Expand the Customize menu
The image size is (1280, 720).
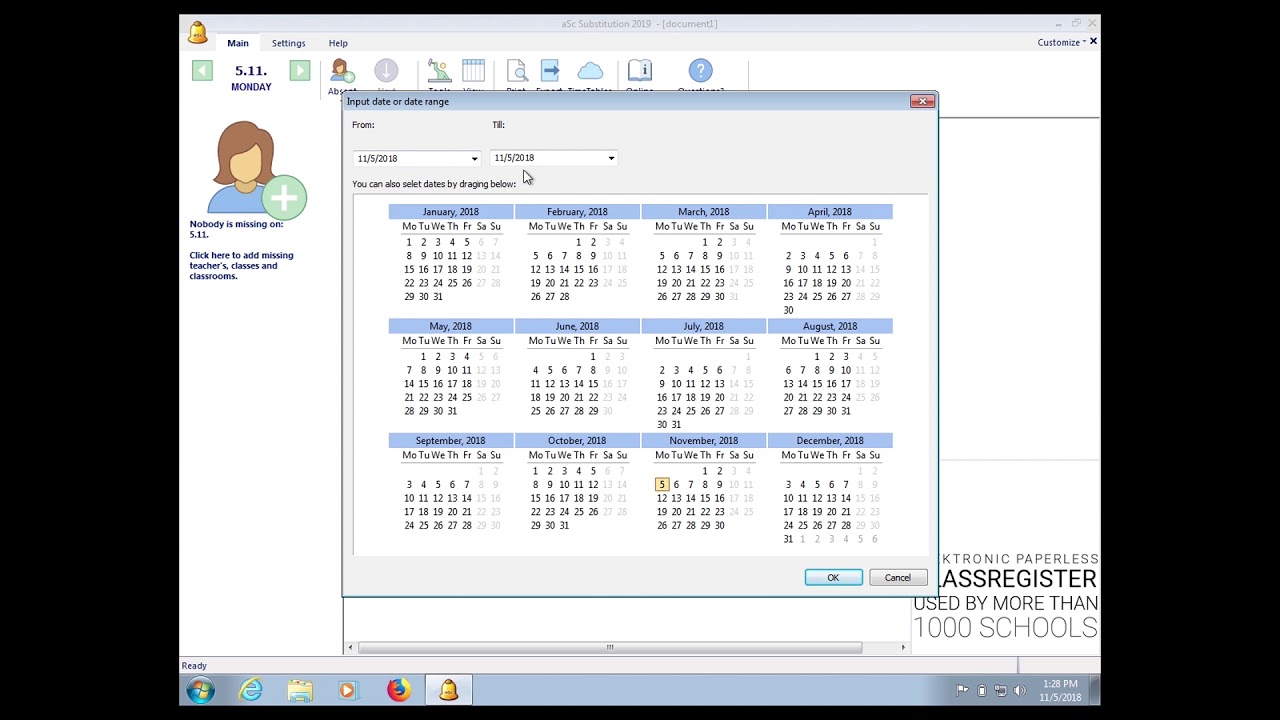coord(1062,42)
